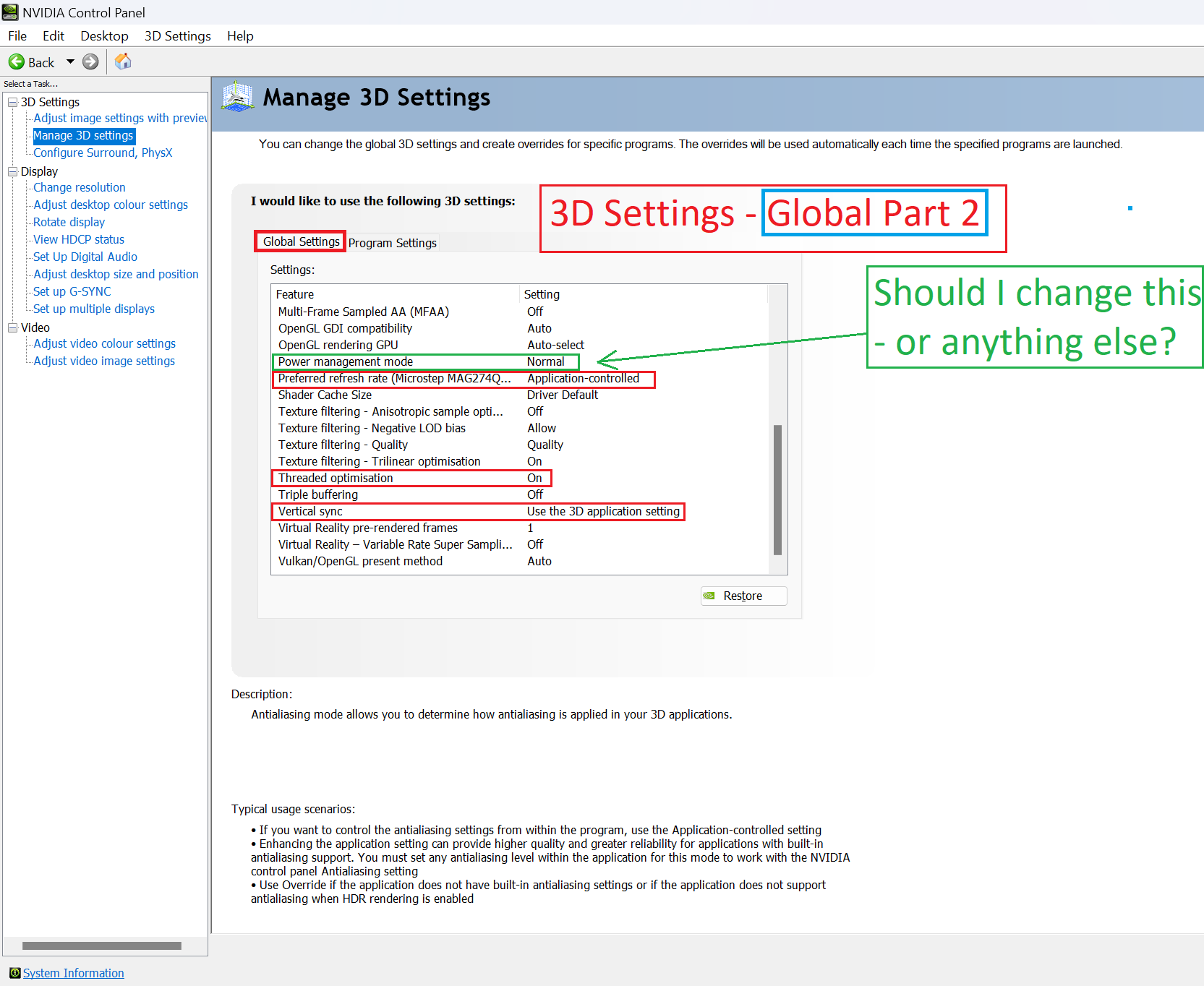The width and height of the screenshot is (1204, 986).
Task: Open the 3D Settings menu
Action: click(178, 36)
